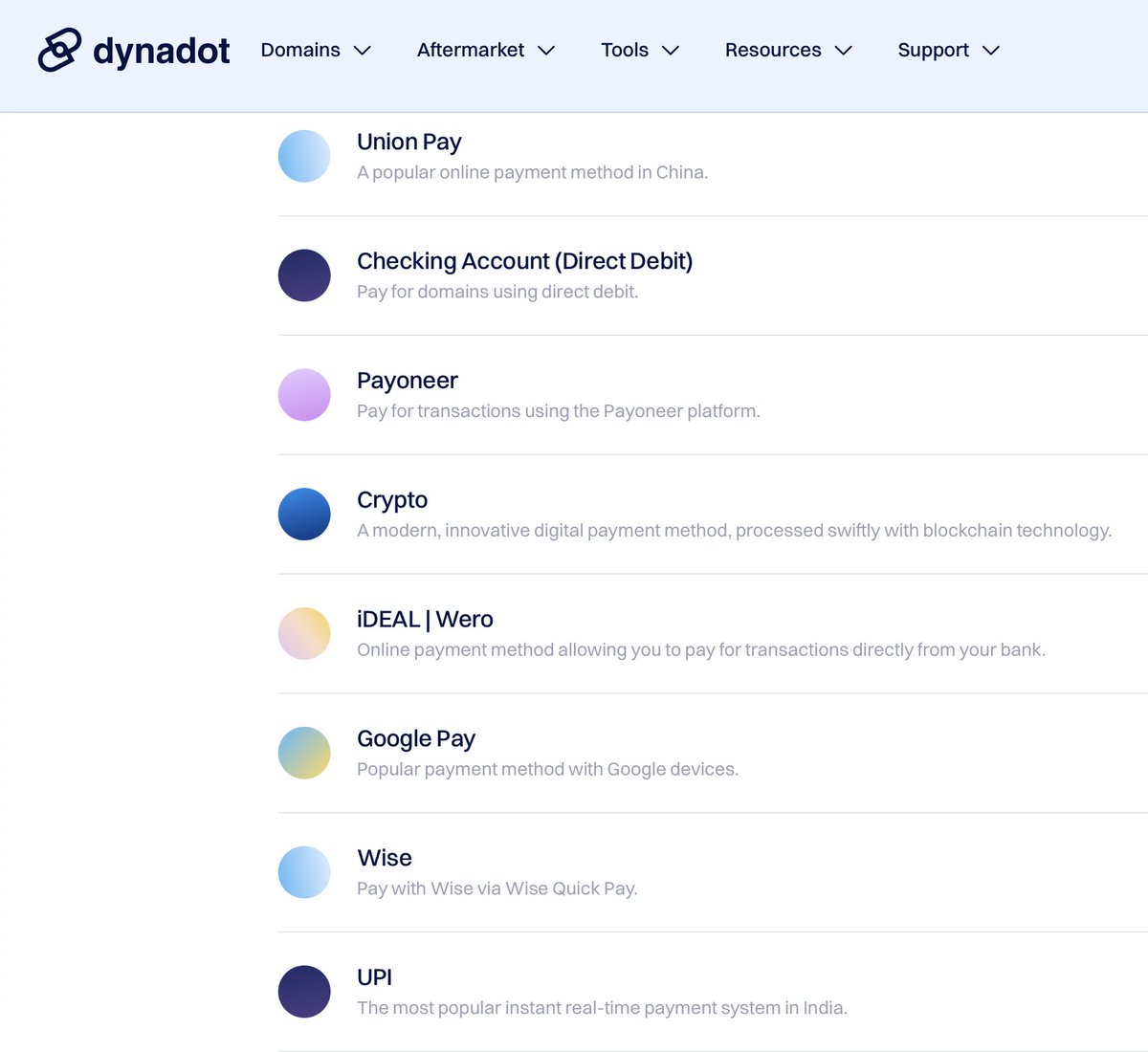The image size is (1148, 1052).
Task: Select the iDEAL | Wero heading
Action: pyautogui.click(x=425, y=619)
